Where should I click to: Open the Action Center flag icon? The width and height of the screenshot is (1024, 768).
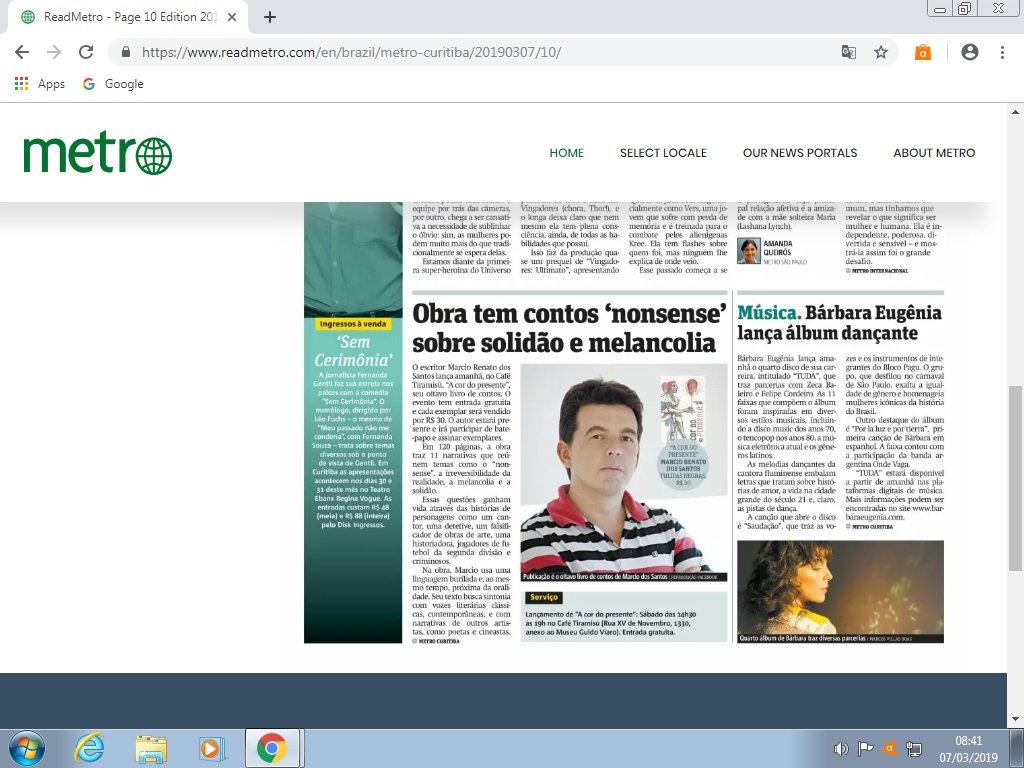tap(865, 748)
